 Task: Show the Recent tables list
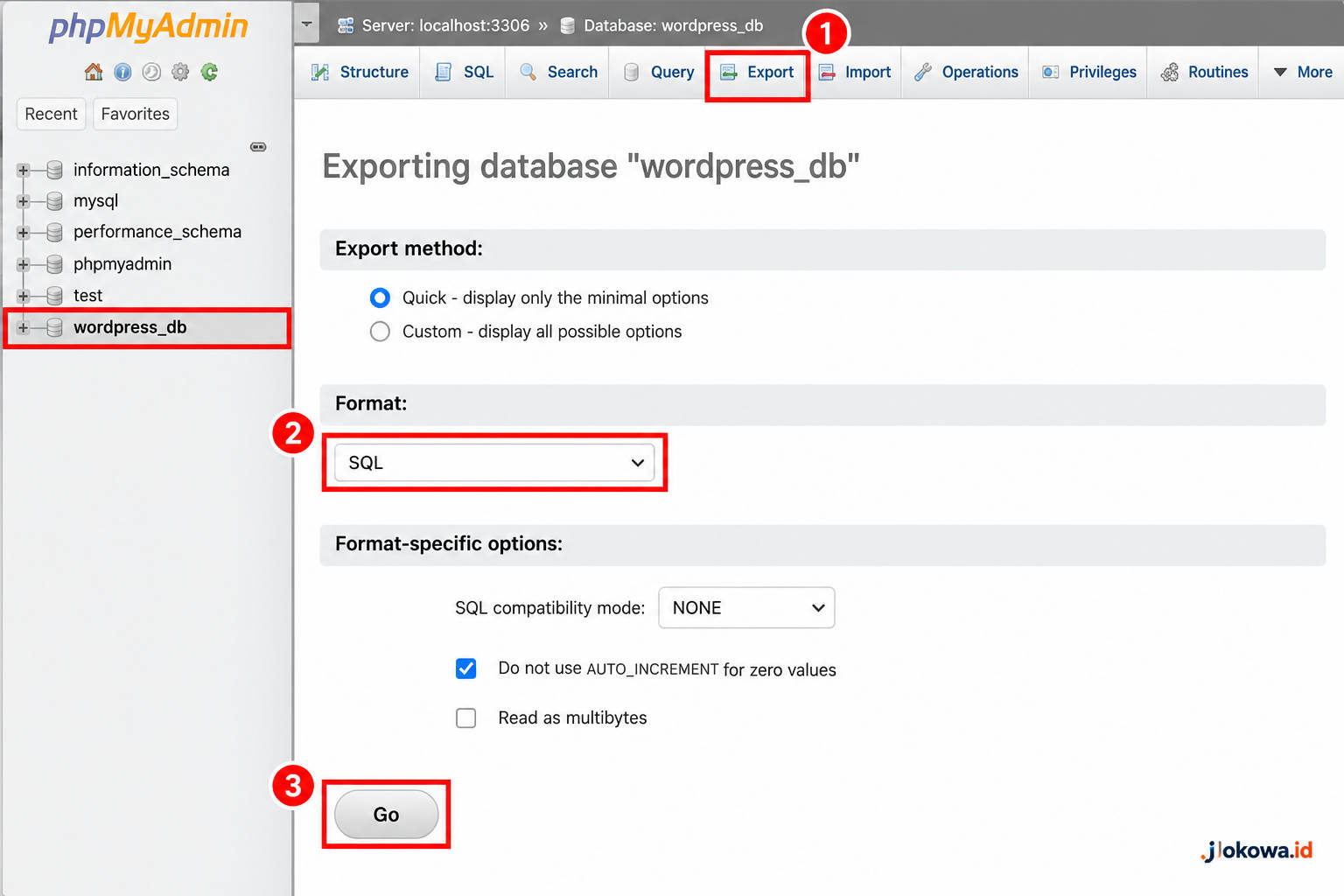click(51, 114)
